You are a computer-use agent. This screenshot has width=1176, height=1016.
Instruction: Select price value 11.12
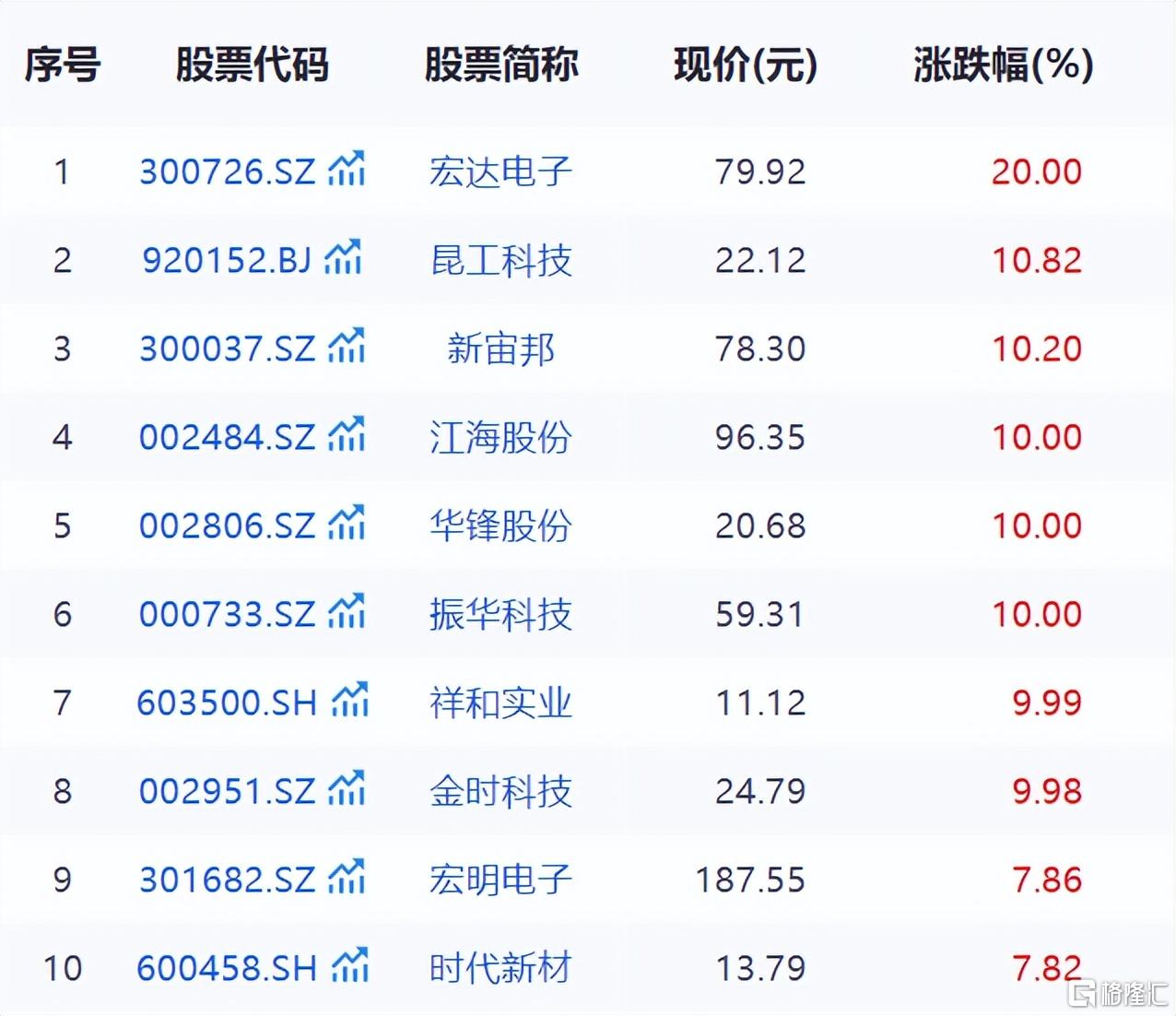[760, 703]
